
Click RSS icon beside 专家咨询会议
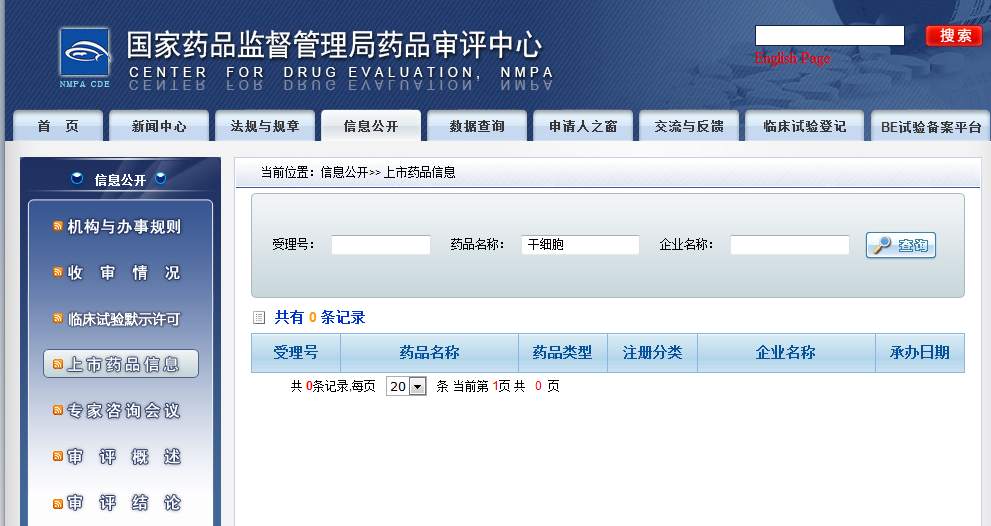(x=58, y=410)
